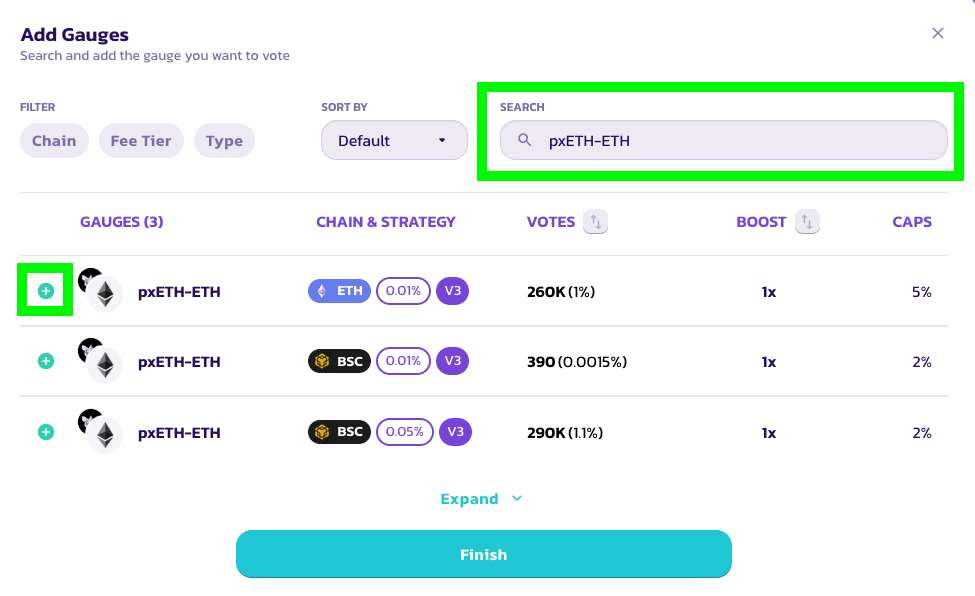The height and width of the screenshot is (596, 975).
Task: Close the Add Gauges dialog
Action: pos(938,33)
